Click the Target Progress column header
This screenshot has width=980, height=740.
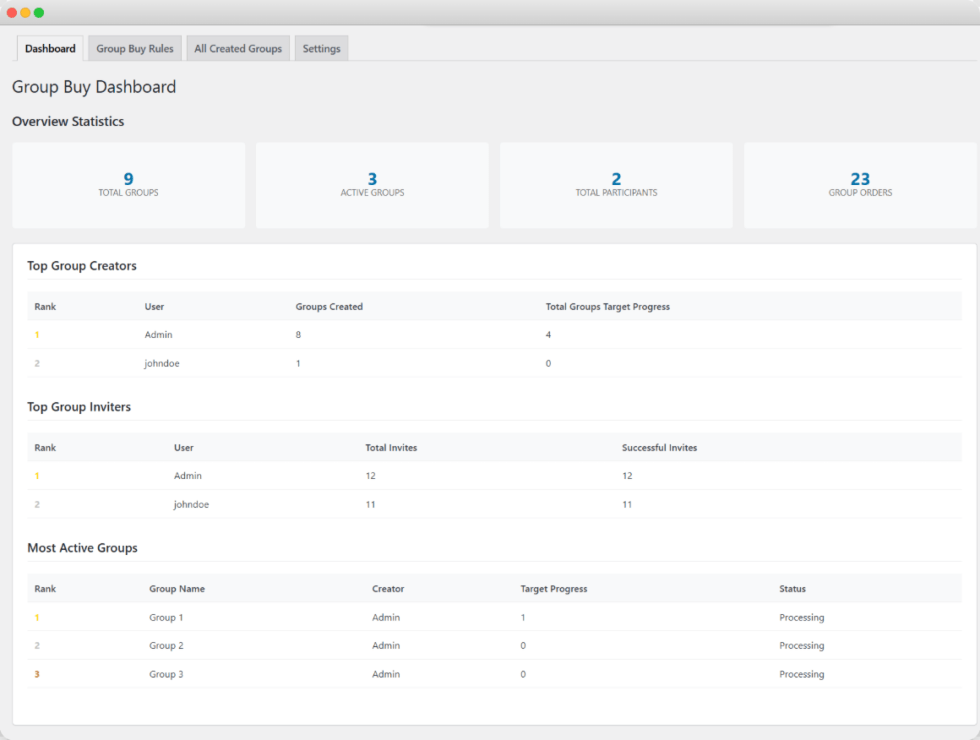(x=553, y=589)
